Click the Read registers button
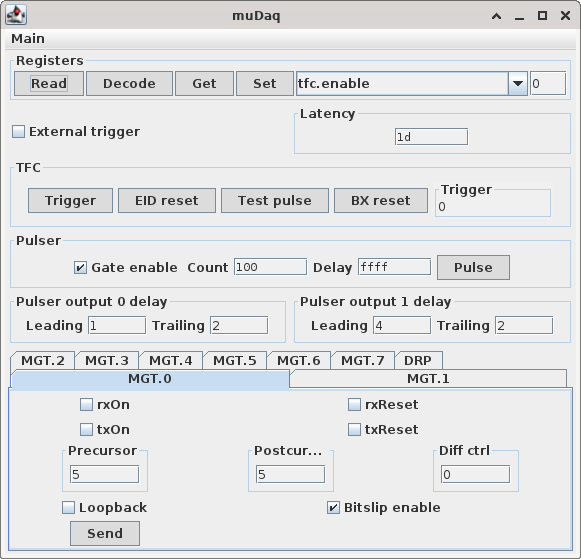 49,83
